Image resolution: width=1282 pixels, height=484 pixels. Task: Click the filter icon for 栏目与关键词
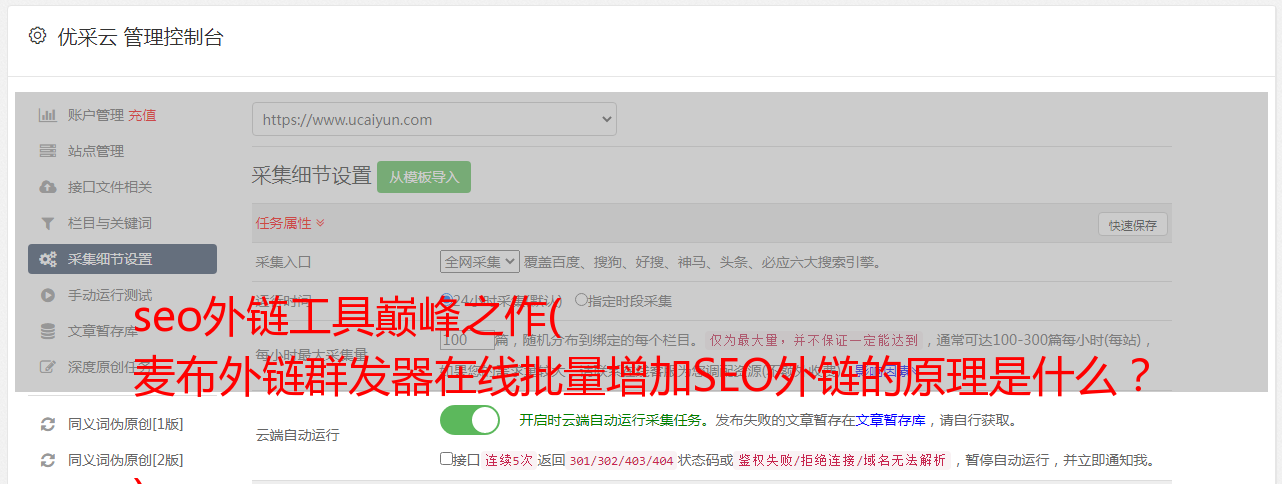click(47, 223)
